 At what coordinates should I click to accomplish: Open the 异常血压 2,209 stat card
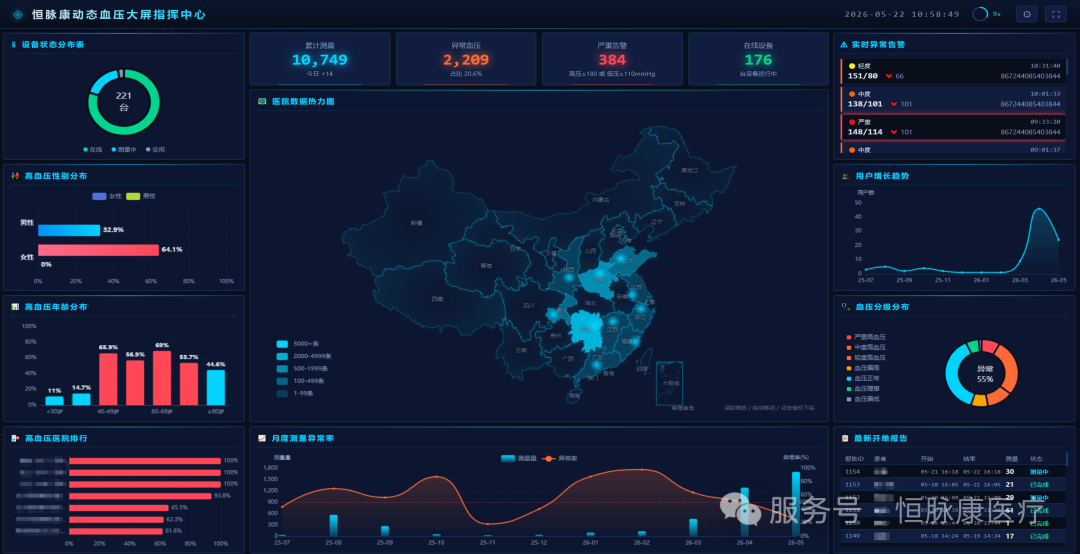point(466,59)
